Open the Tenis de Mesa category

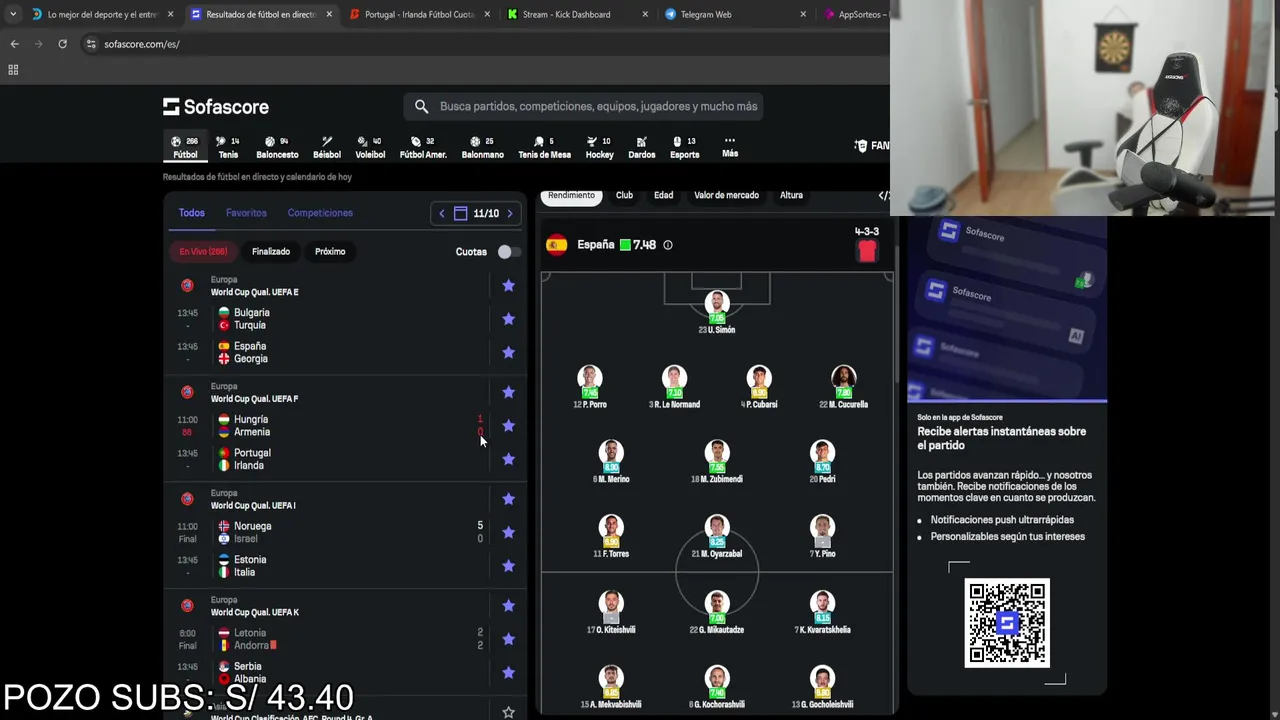coord(544,147)
